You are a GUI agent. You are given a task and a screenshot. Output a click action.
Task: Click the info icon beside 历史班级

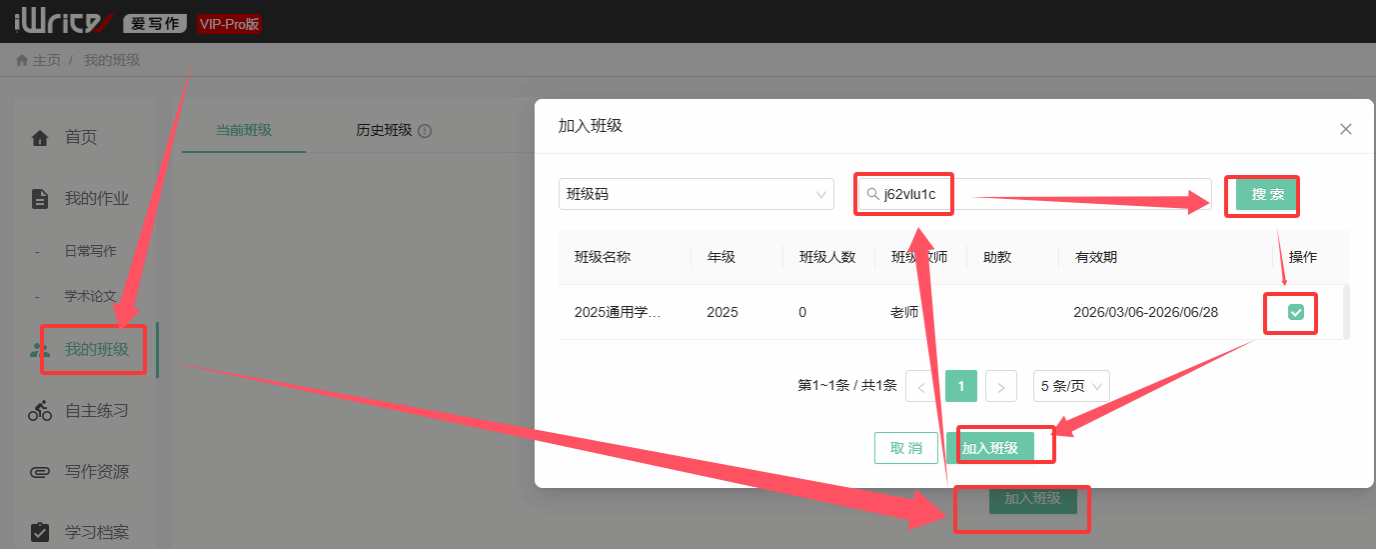tap(425, 131)
